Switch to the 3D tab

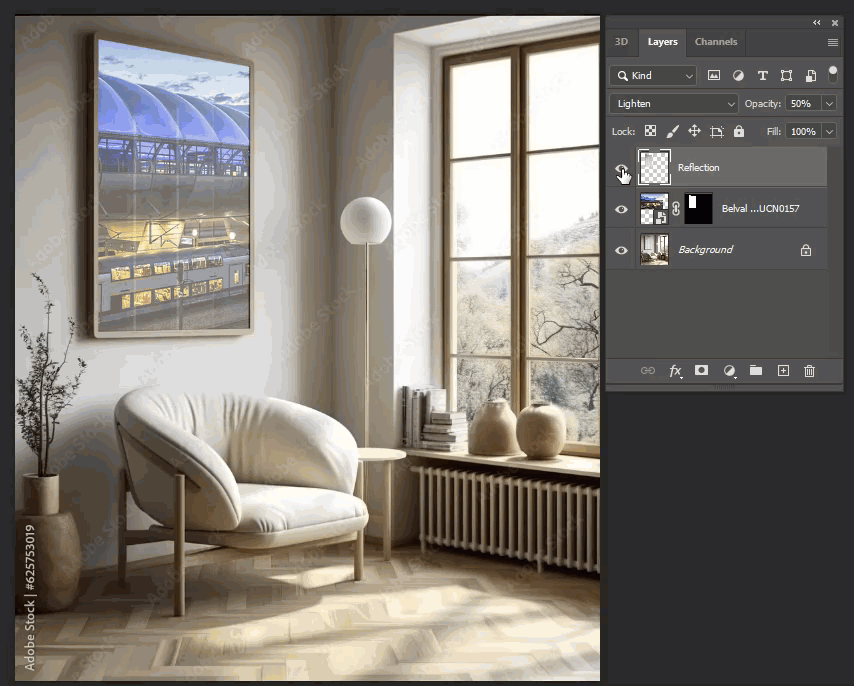point(621,42)
